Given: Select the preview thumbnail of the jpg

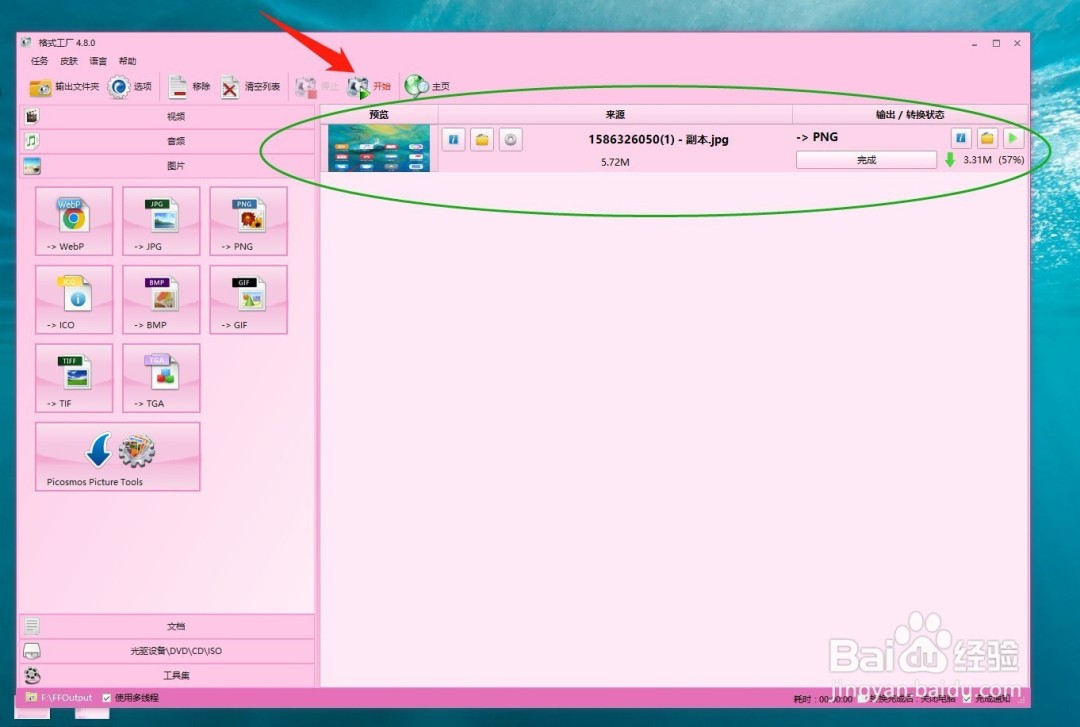Looking at the screenshot, I should click(379, 148).
